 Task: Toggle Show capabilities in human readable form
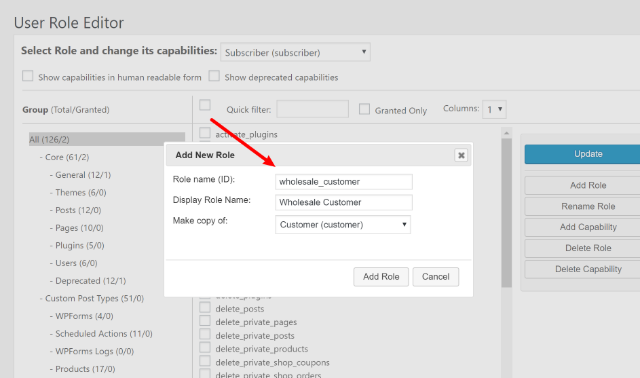tap(28, 76)
